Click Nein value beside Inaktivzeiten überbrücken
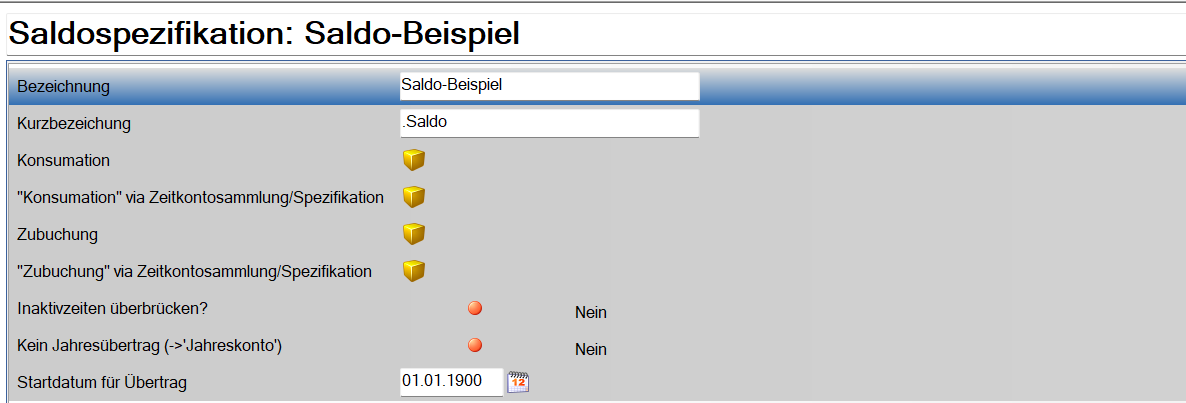The height and width of the screenshot is (403, 1186). [x=591, y=312]
